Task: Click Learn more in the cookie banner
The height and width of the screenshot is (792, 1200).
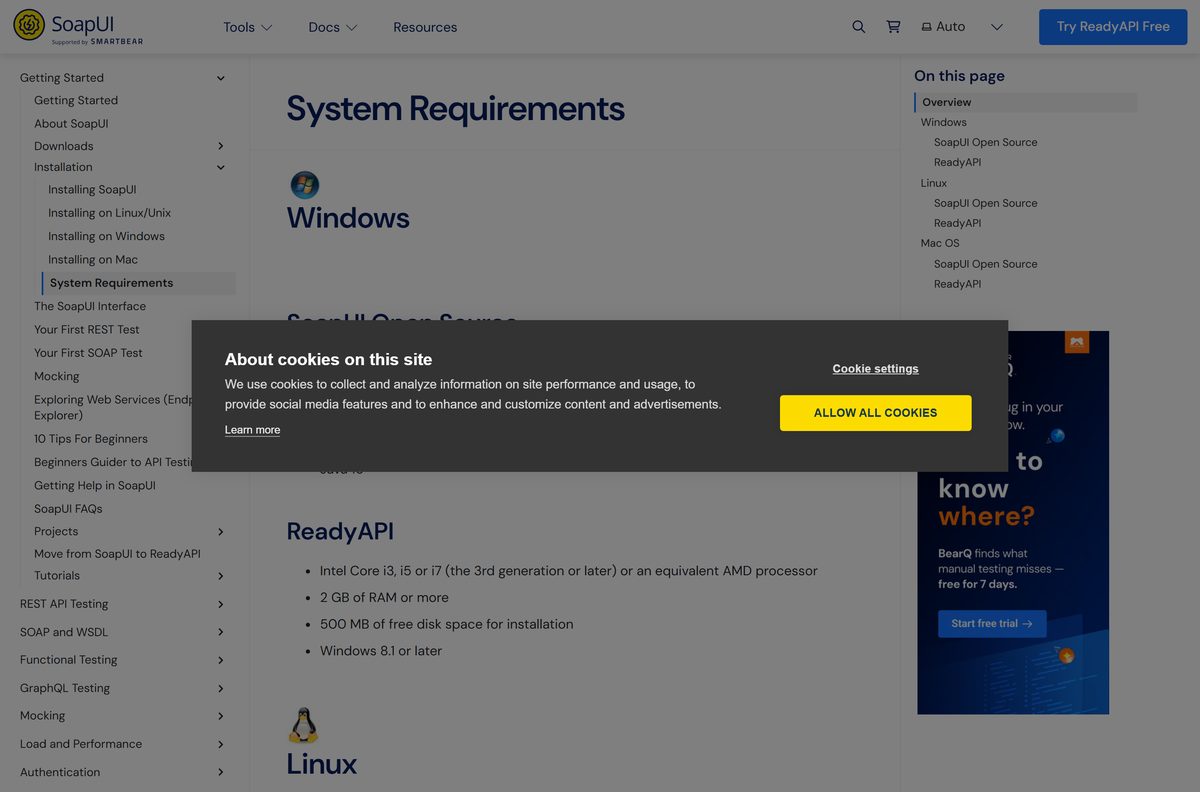Action: [x=252, y=430]
